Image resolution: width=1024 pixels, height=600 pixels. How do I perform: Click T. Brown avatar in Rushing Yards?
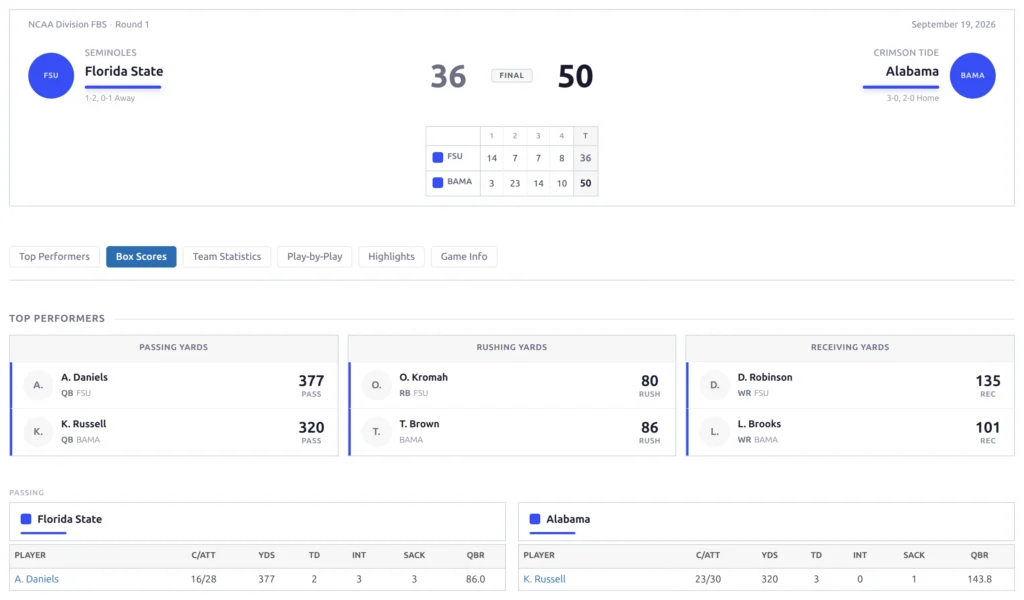[x=377, y=432]
